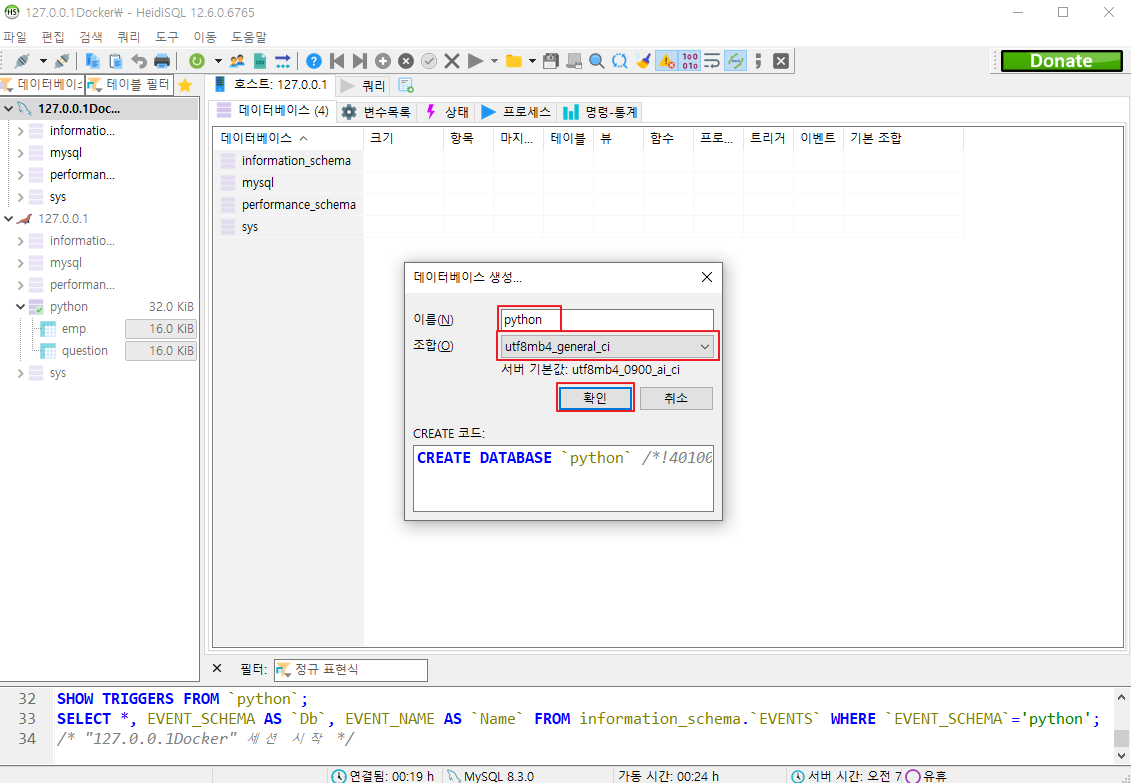Toggle binary 100/010 display icon
This screenshot has height=783, width=1131.
[690, 61]
